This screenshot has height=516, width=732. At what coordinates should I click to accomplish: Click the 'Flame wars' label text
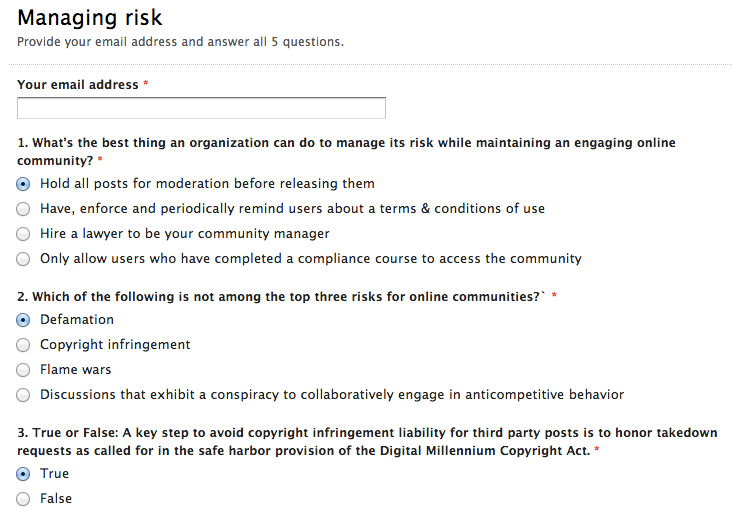click(76, 369)
